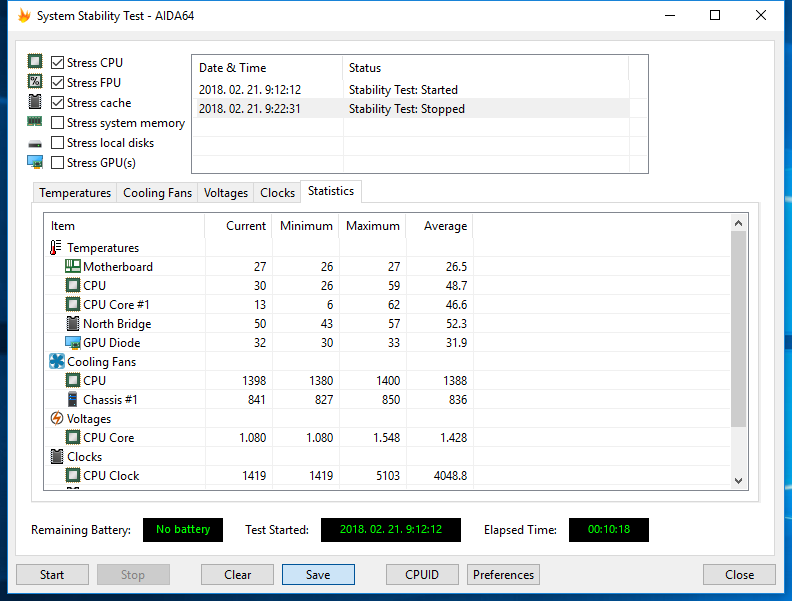Click the Minimum column header

[306, 226]
